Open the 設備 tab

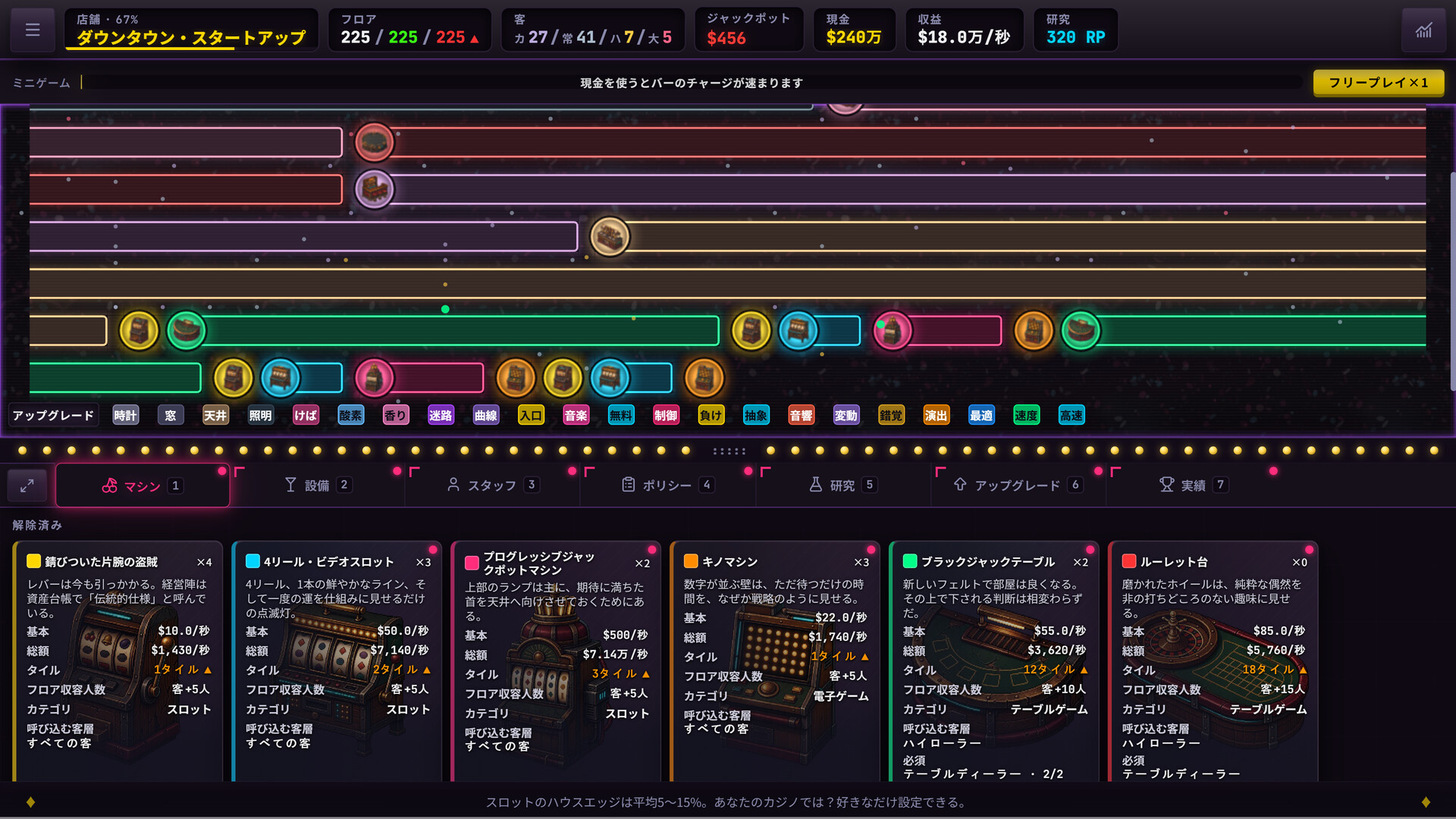[x=317, y=485]
